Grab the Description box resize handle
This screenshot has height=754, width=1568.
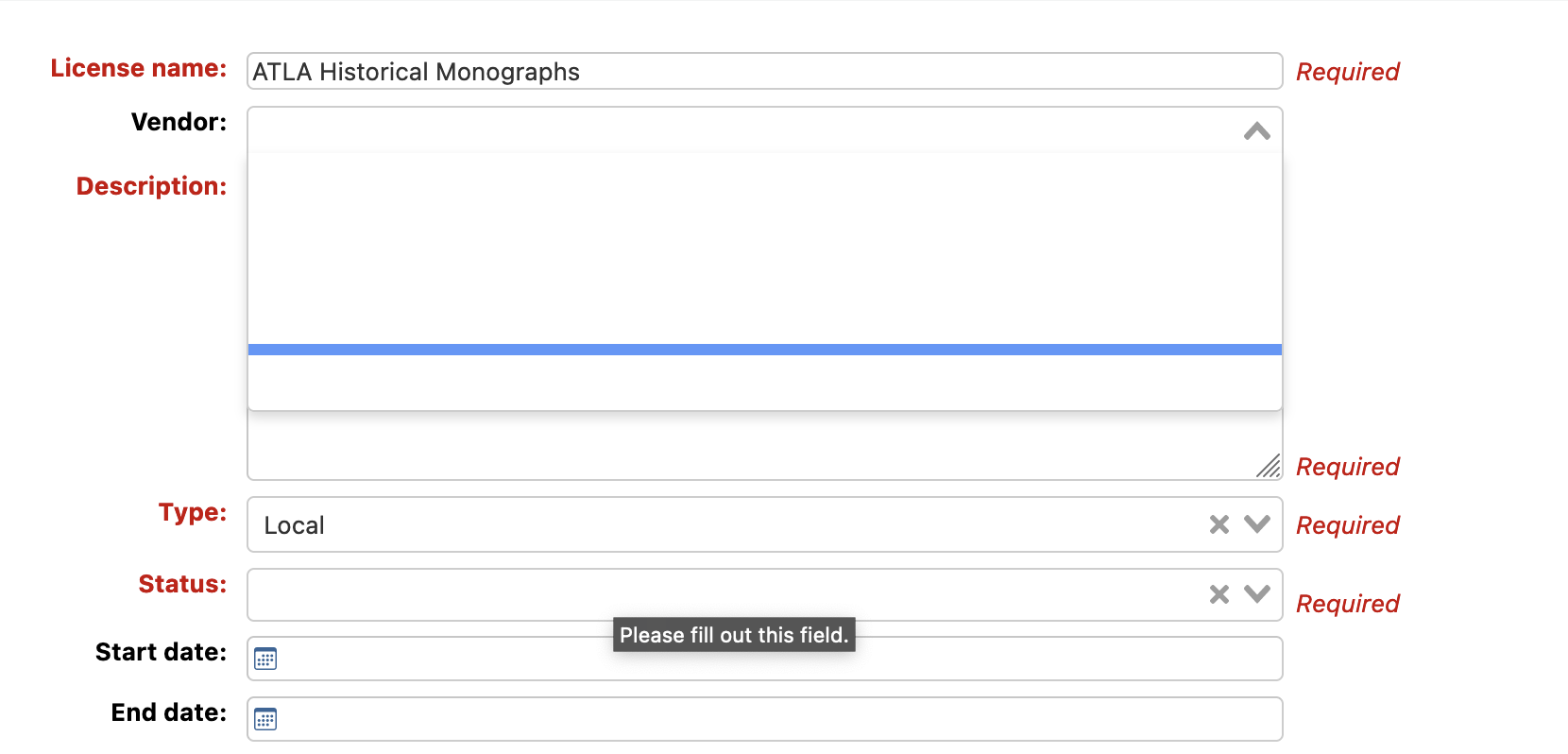[1270, 466]
